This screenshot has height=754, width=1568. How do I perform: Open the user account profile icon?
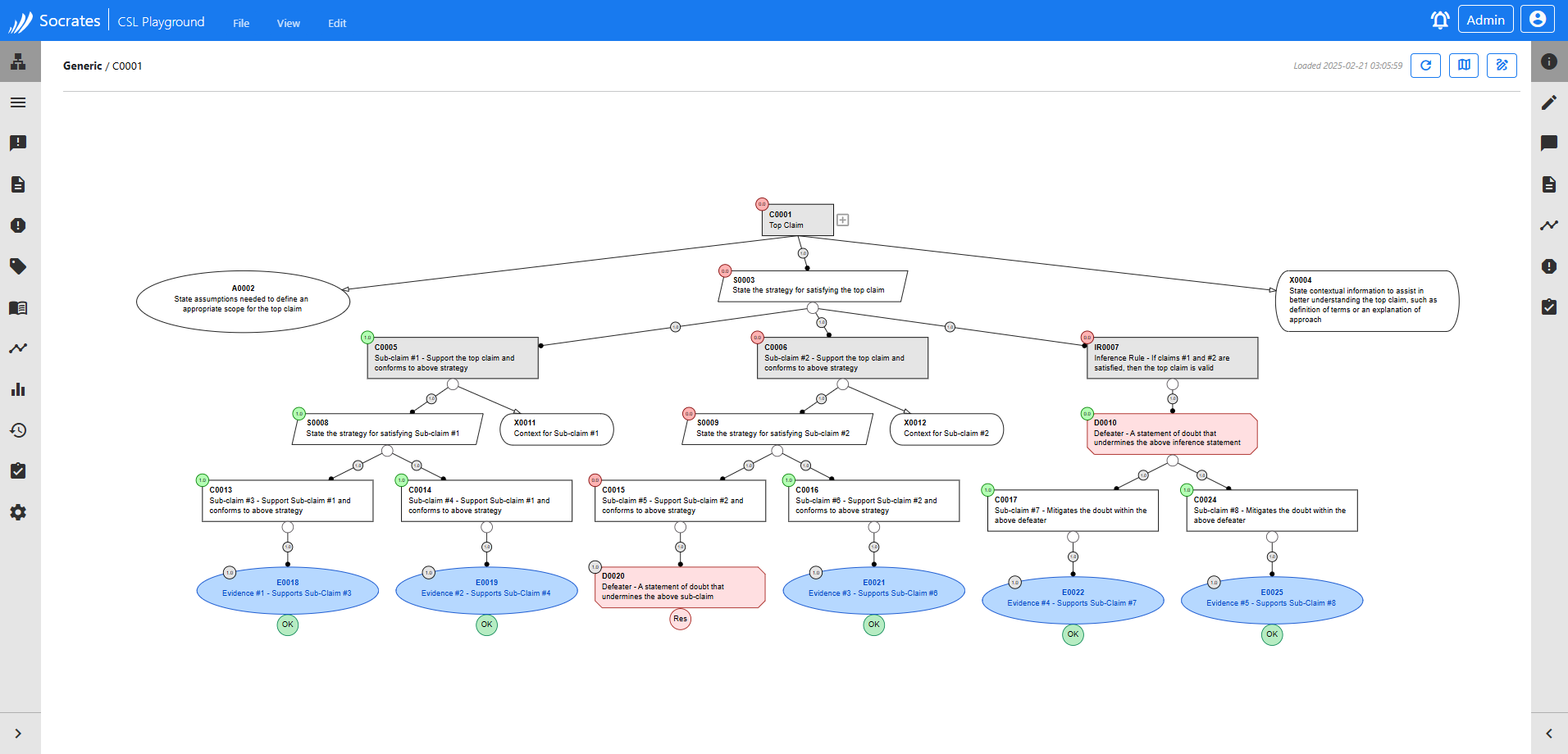1537,20
